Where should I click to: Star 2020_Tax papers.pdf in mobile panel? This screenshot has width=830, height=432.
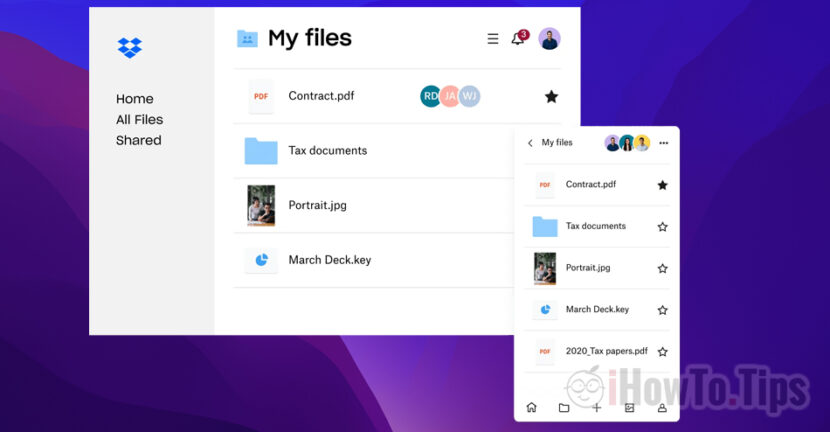tap(662, 352)
